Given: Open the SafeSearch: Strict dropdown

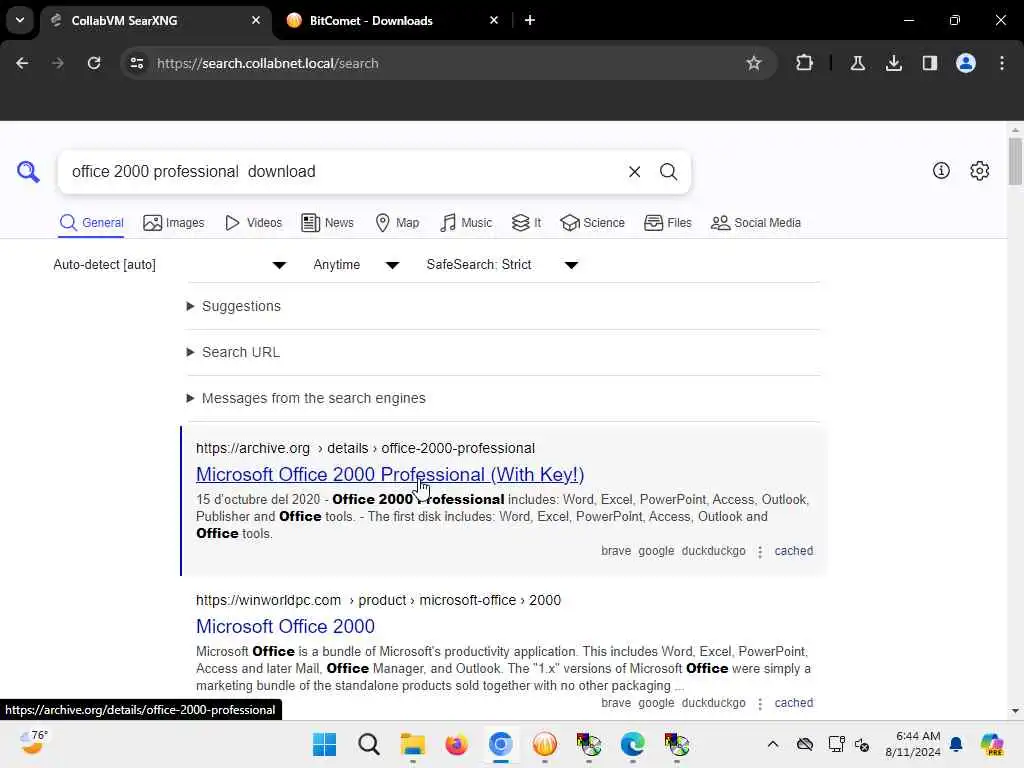Looking at the screenshot, I should (x=502, y=264).
